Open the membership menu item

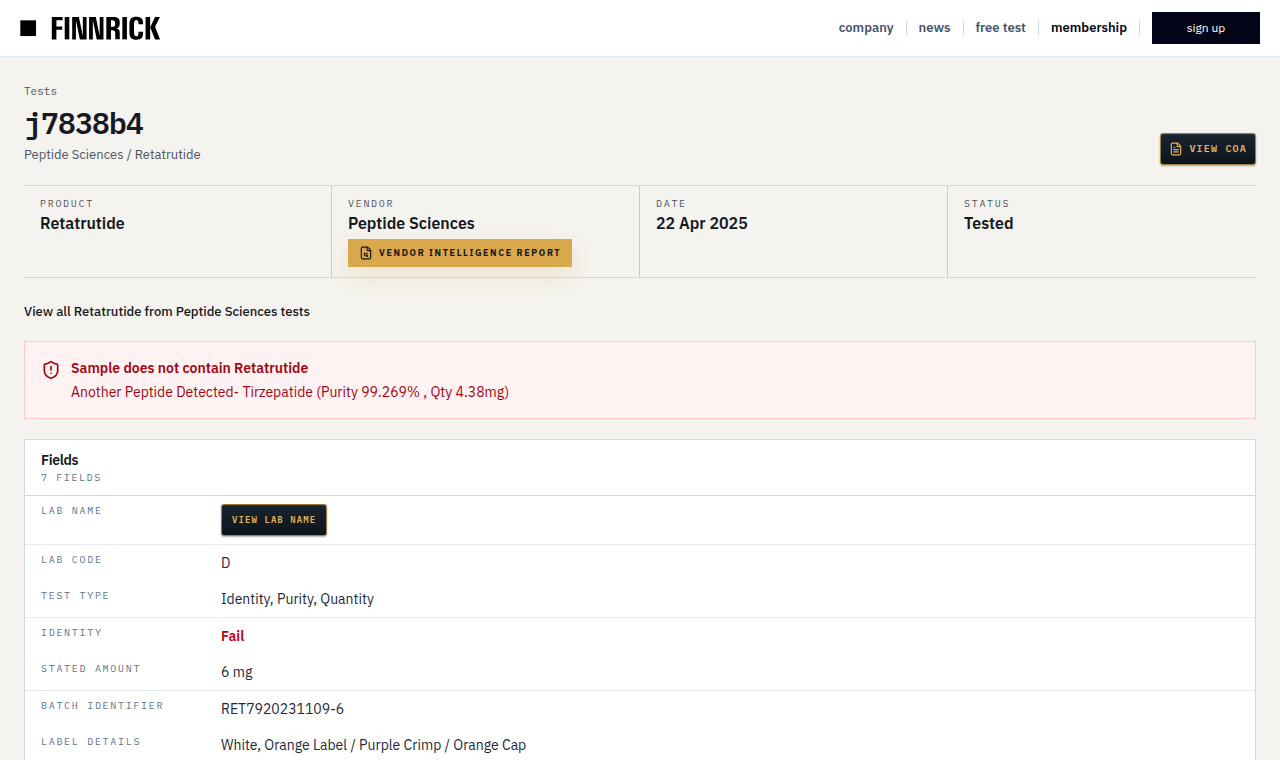coord(1089,28)
